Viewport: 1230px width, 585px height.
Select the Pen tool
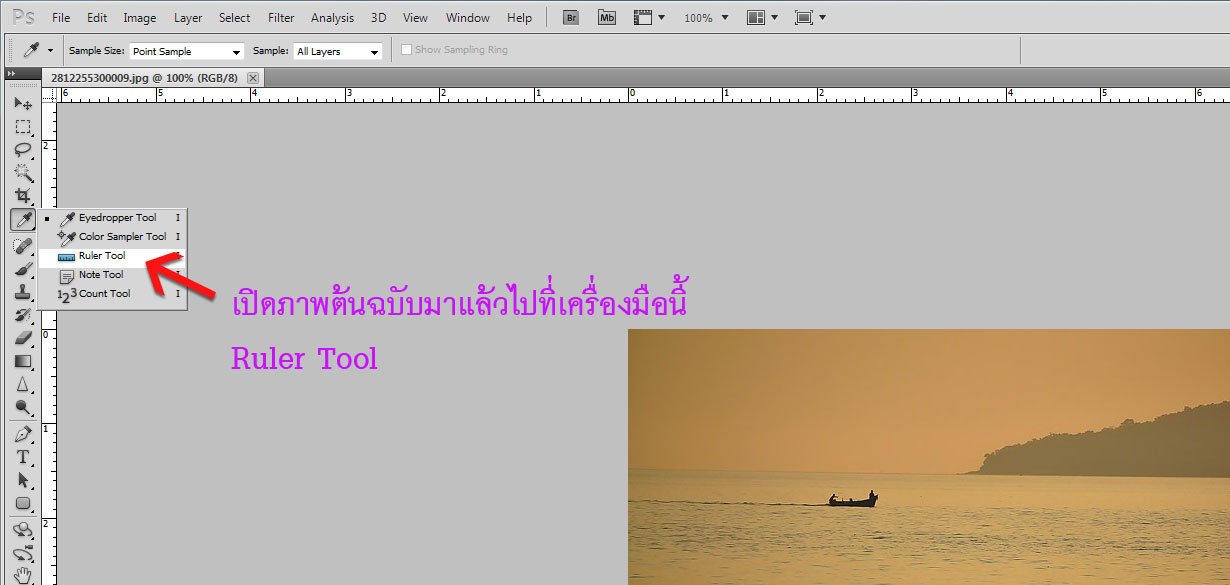click(23, 434)
